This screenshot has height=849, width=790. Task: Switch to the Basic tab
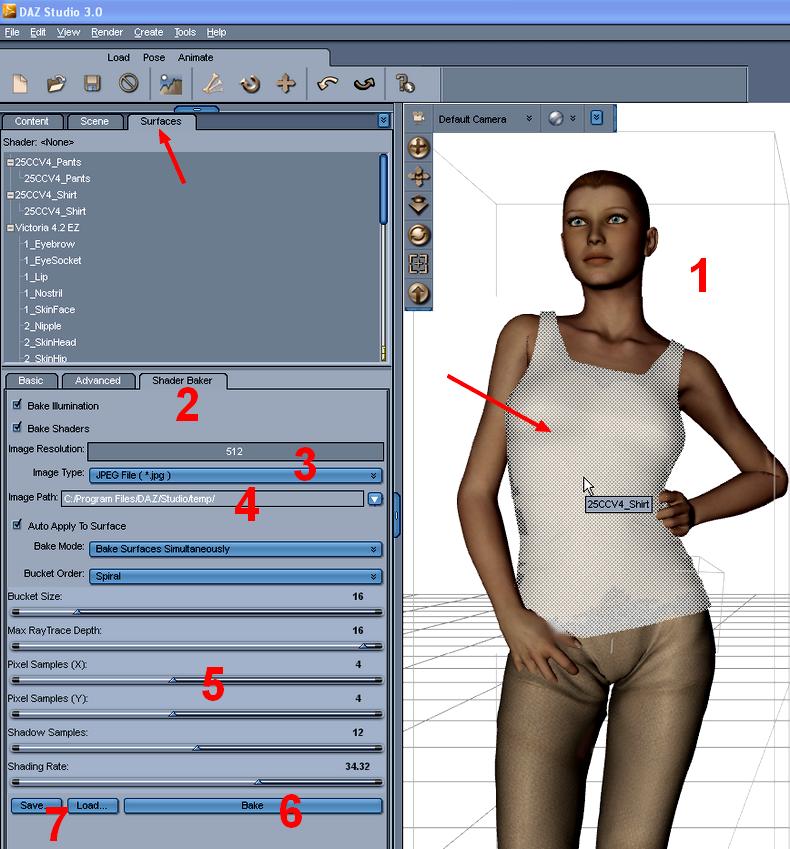pos(31,381)
